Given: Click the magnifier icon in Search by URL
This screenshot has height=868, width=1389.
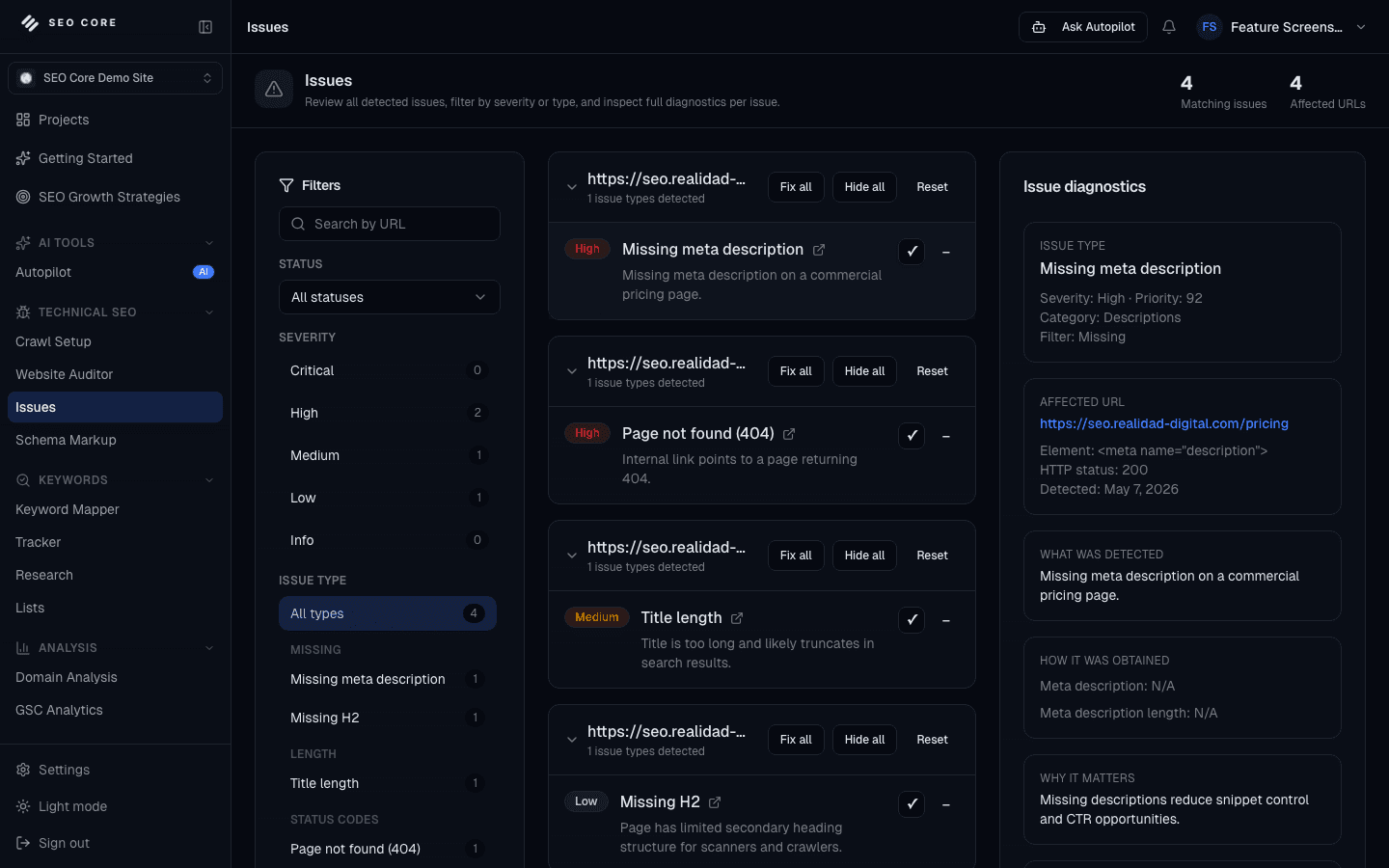Looking at the screenshot, I should pos(298,224).
